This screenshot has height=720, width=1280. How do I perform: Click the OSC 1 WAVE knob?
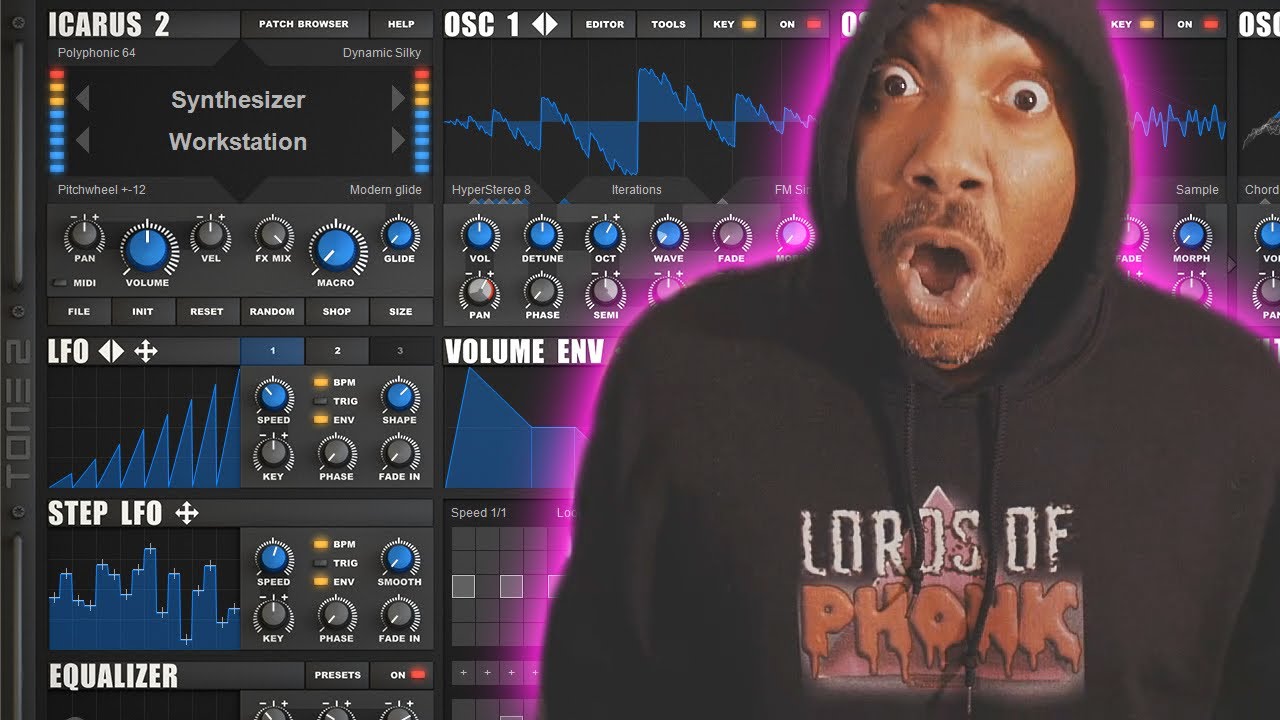(x=668, y=235)
